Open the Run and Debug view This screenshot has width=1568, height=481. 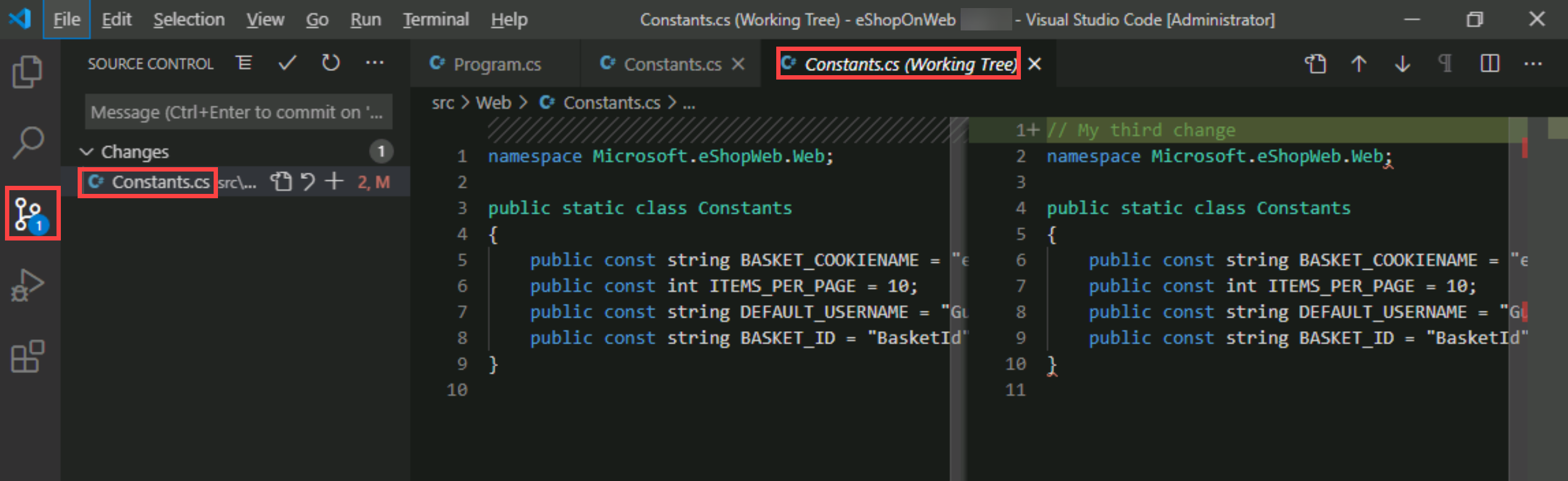point(28,285)
